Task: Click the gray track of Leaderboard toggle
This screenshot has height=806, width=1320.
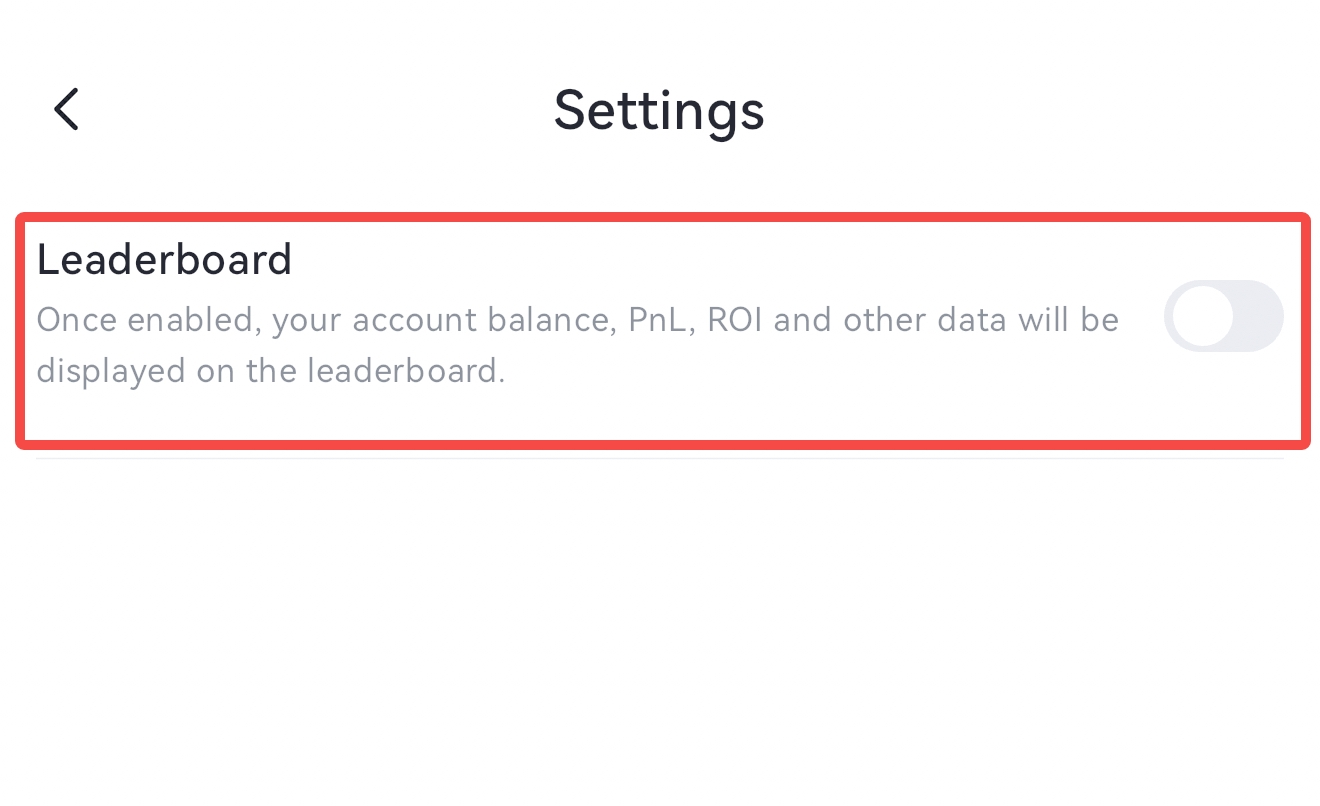Action: pyautogui.click(x=1256, y=316)
